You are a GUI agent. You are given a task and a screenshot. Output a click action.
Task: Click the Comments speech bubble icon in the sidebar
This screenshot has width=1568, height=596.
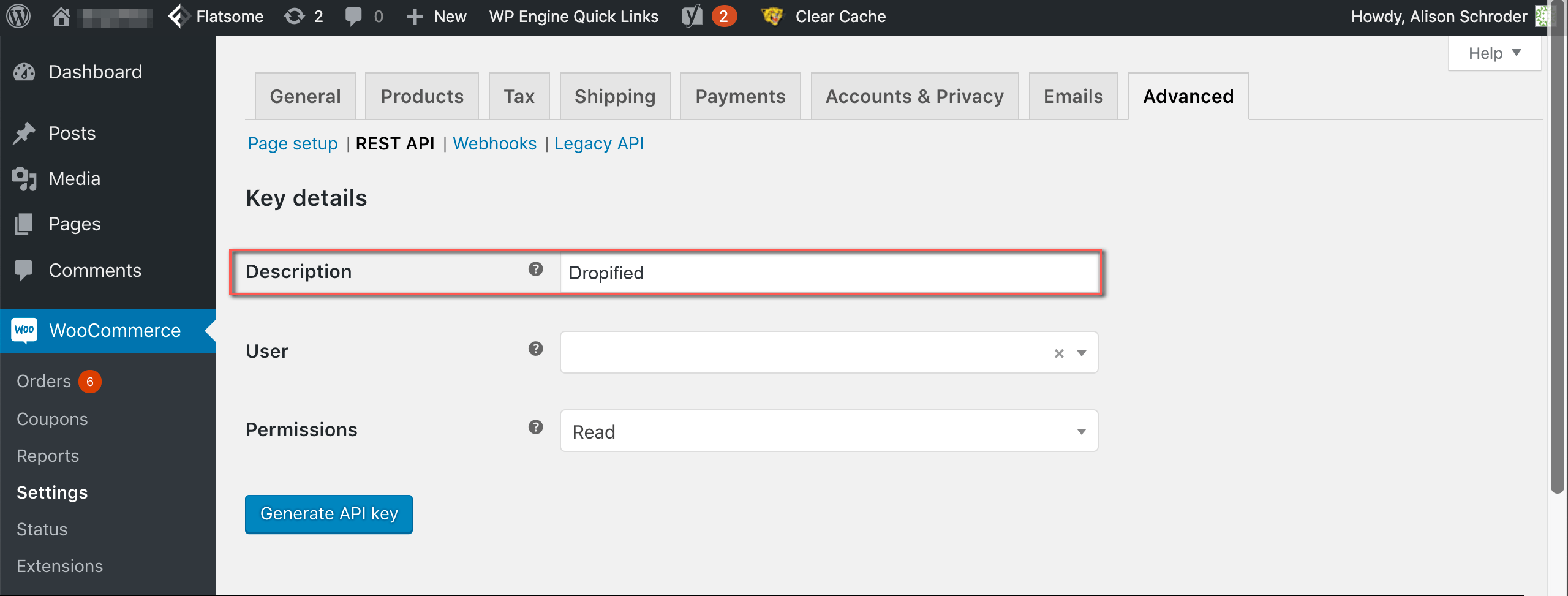coord(24,270)
